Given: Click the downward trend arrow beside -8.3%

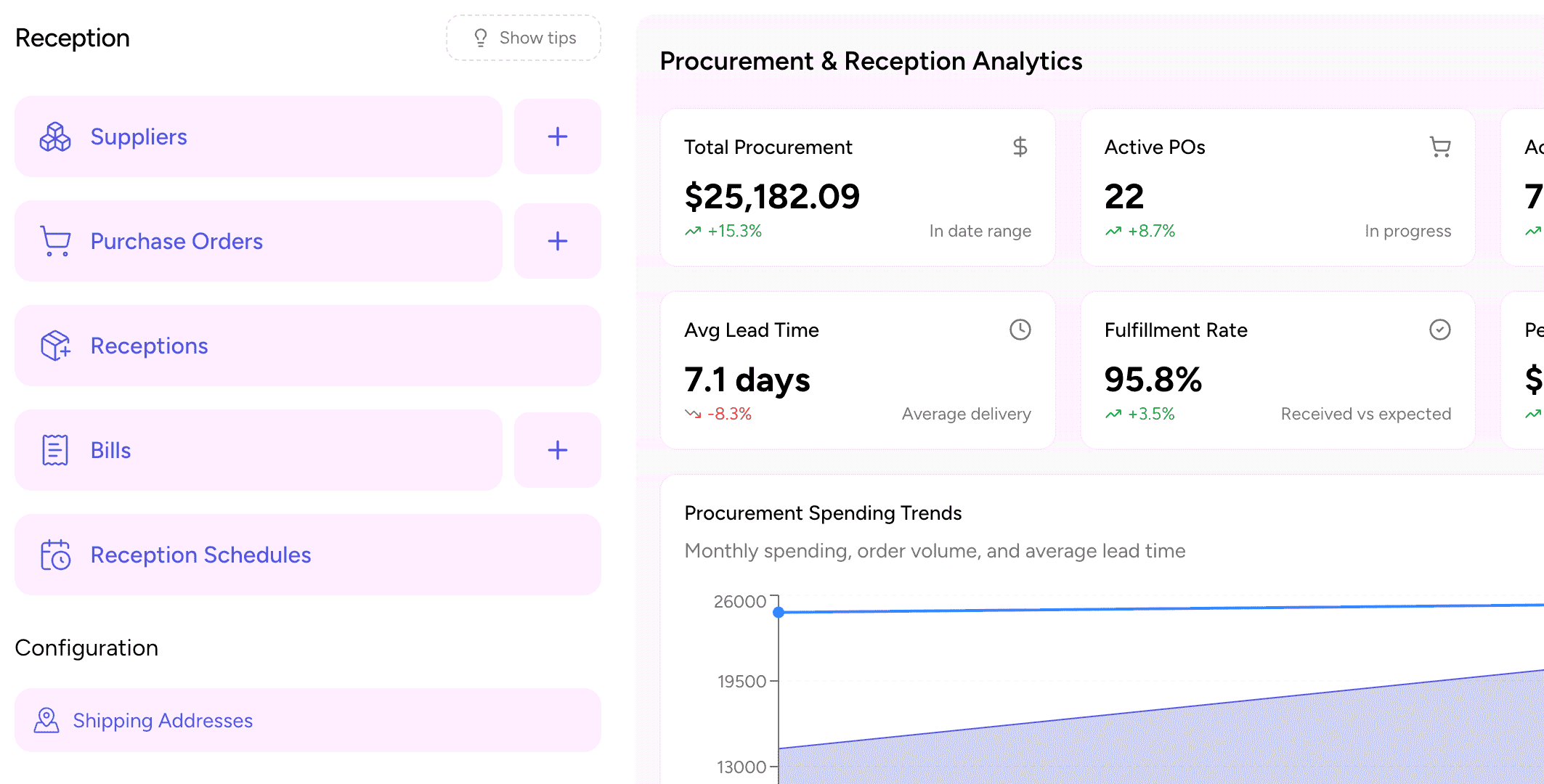Looking at the screenshot, I should (693, 414).
